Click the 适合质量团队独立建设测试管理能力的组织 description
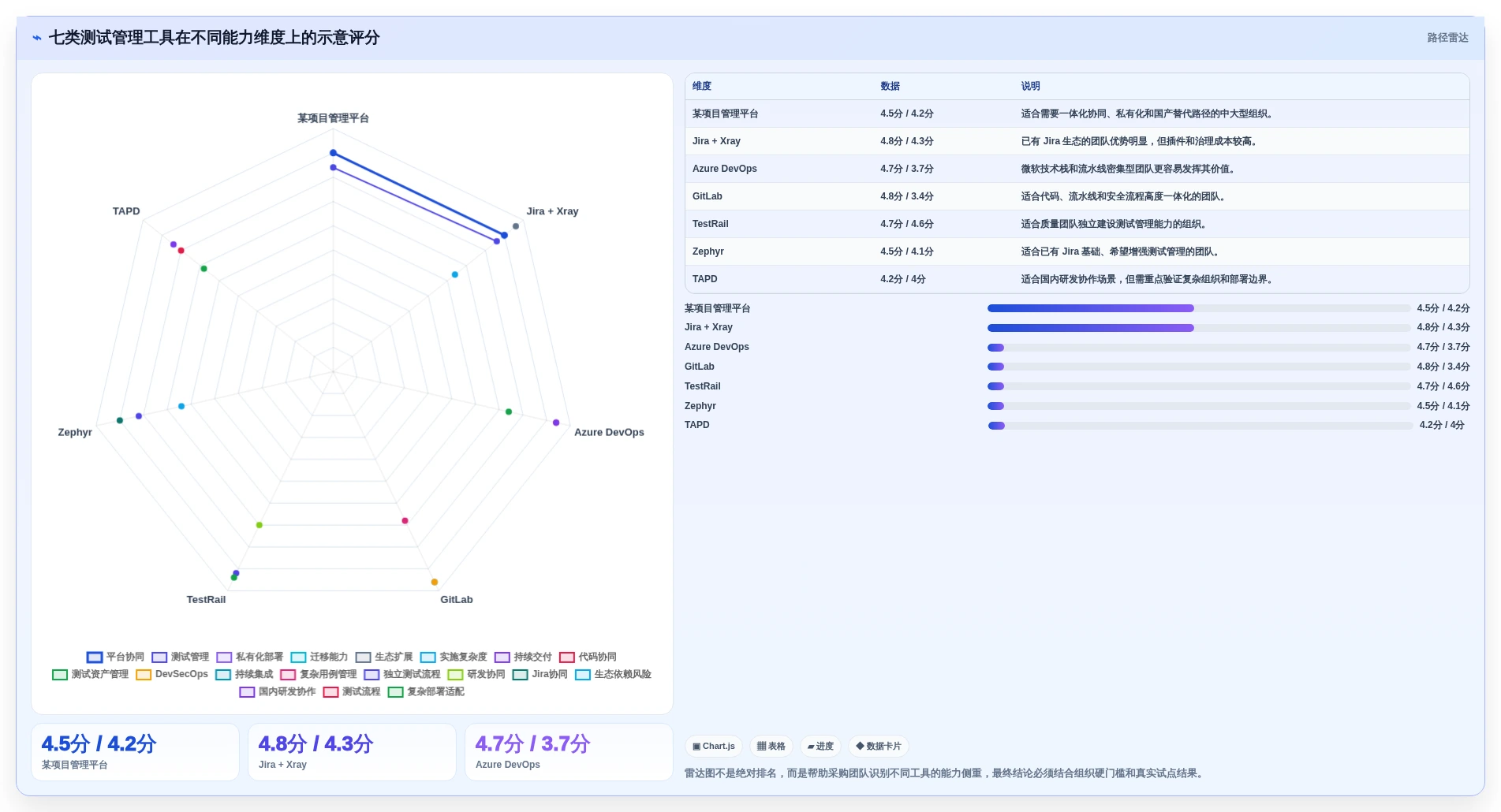Screen dimensions: 1501x812 pyautogui.click(x=1115, y=224)
